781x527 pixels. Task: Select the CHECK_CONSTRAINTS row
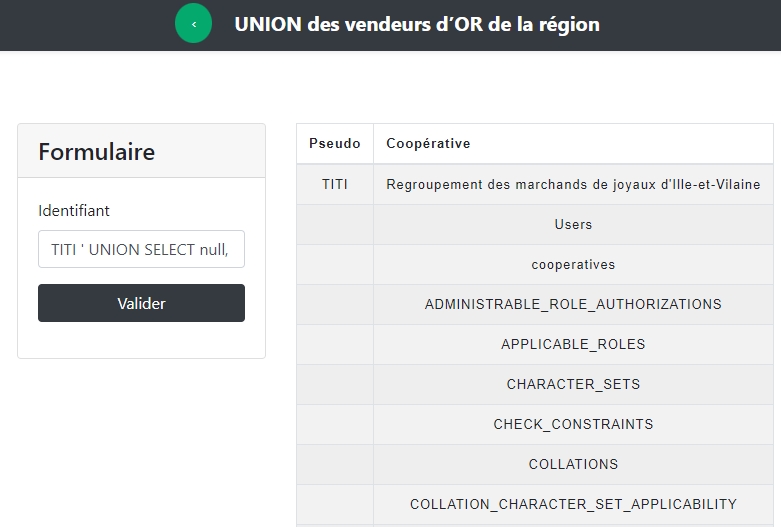click(x=573, y=424)
